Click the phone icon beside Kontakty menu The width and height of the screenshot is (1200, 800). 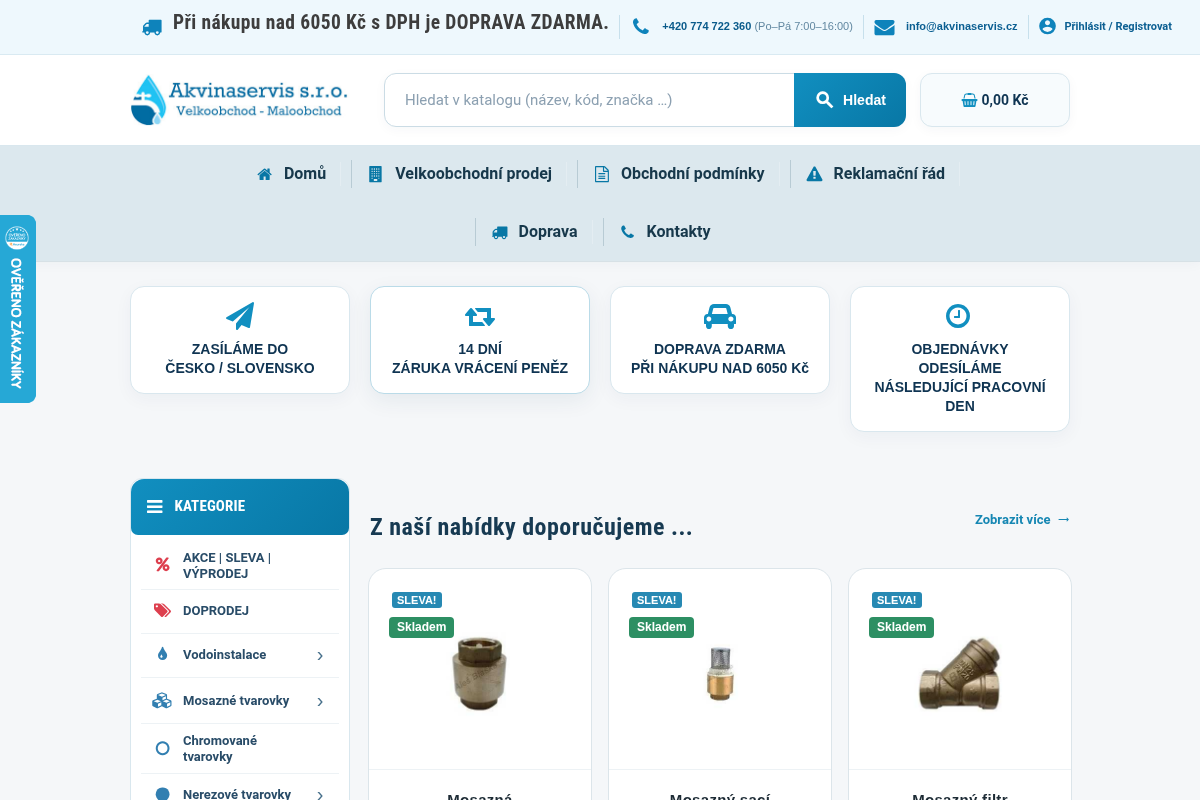tap(627, 232)
